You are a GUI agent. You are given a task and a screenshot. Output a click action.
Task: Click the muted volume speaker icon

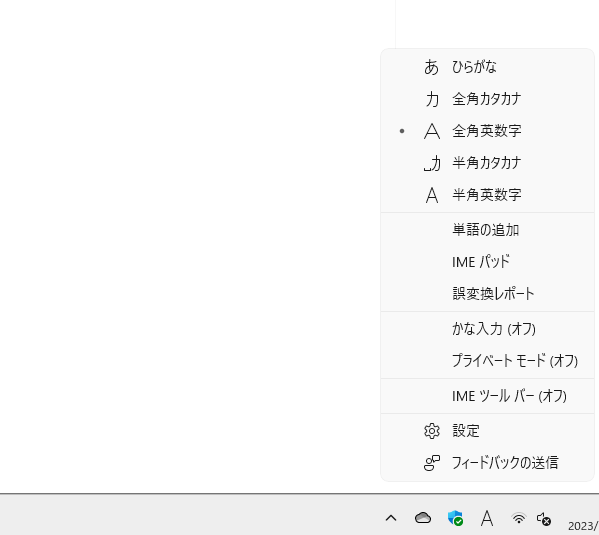pyautogui.click(x=544, y=519)
